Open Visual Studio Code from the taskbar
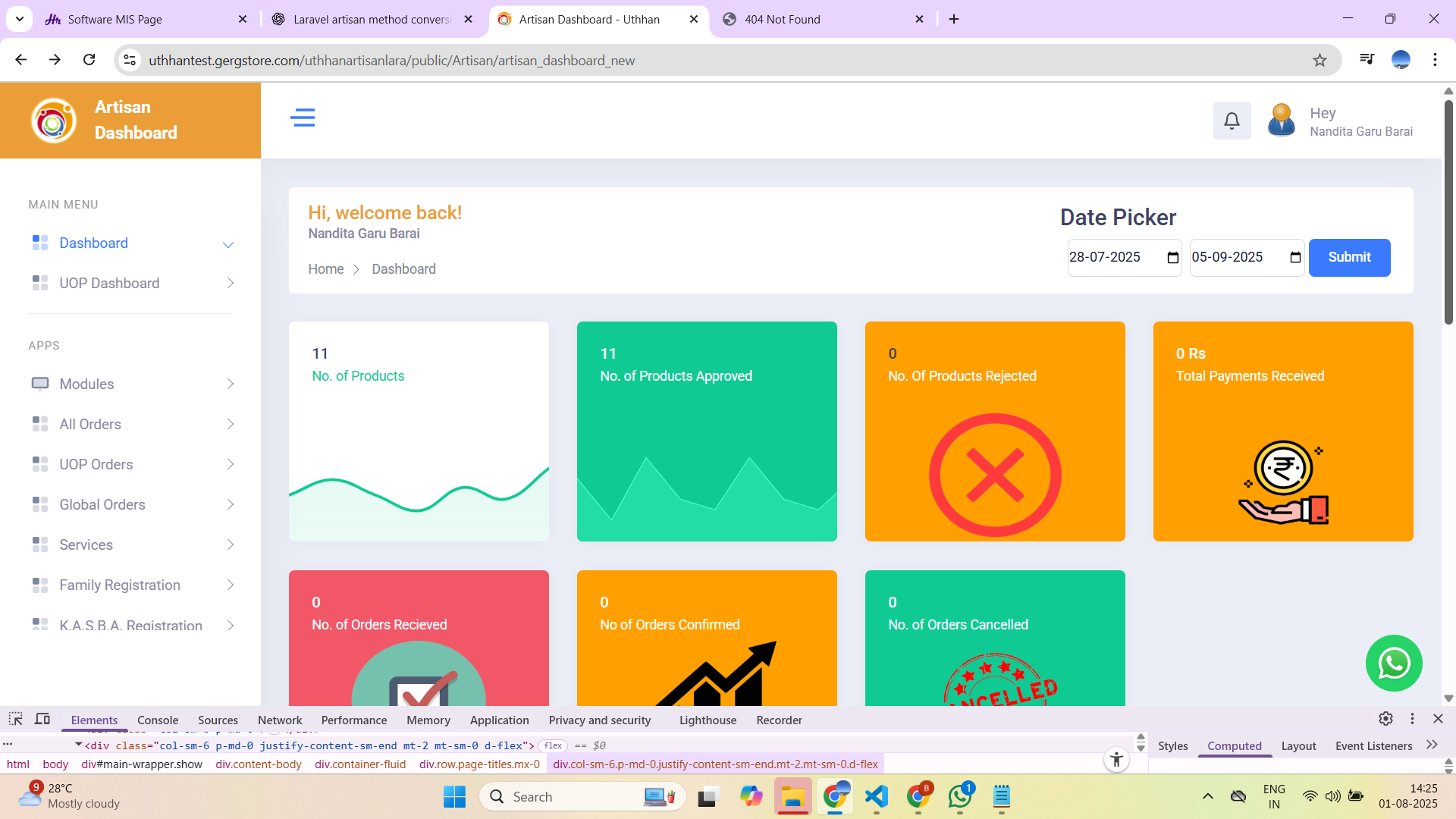 point(876,796)
